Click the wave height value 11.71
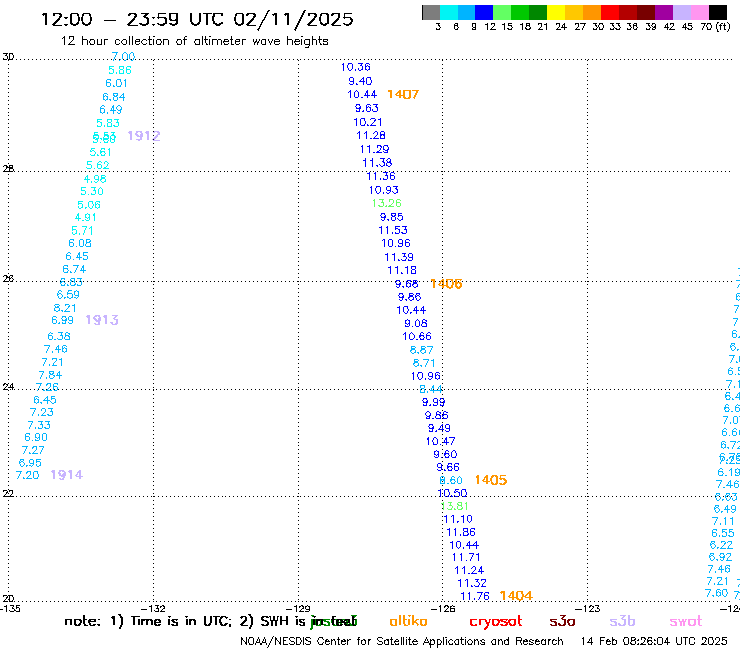This screenshot has width=740, height=650. pos(466,557)
